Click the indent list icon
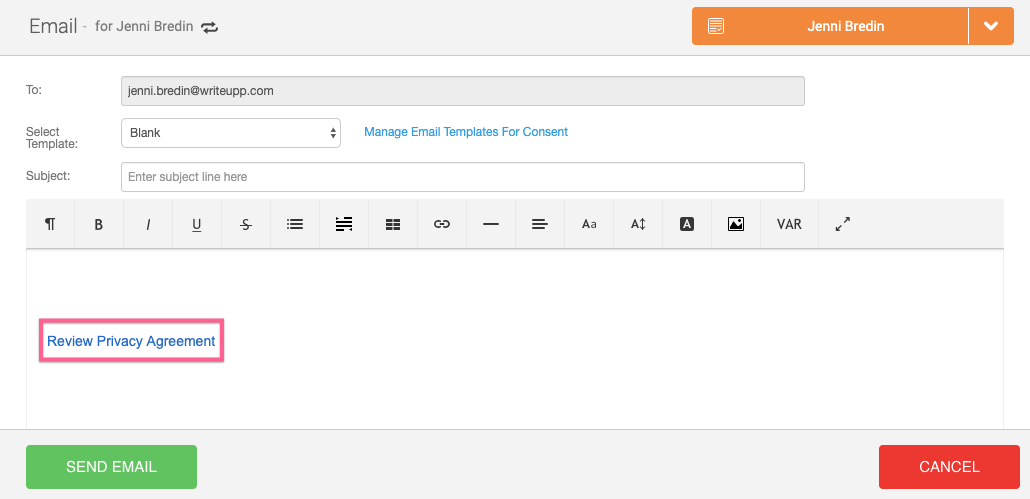 tap(344, 224)
